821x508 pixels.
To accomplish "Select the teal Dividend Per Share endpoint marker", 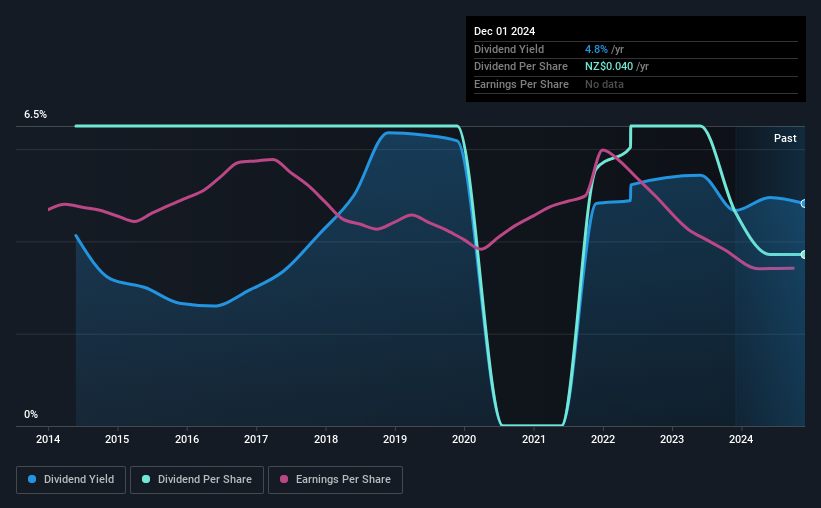I will [804, 255].
